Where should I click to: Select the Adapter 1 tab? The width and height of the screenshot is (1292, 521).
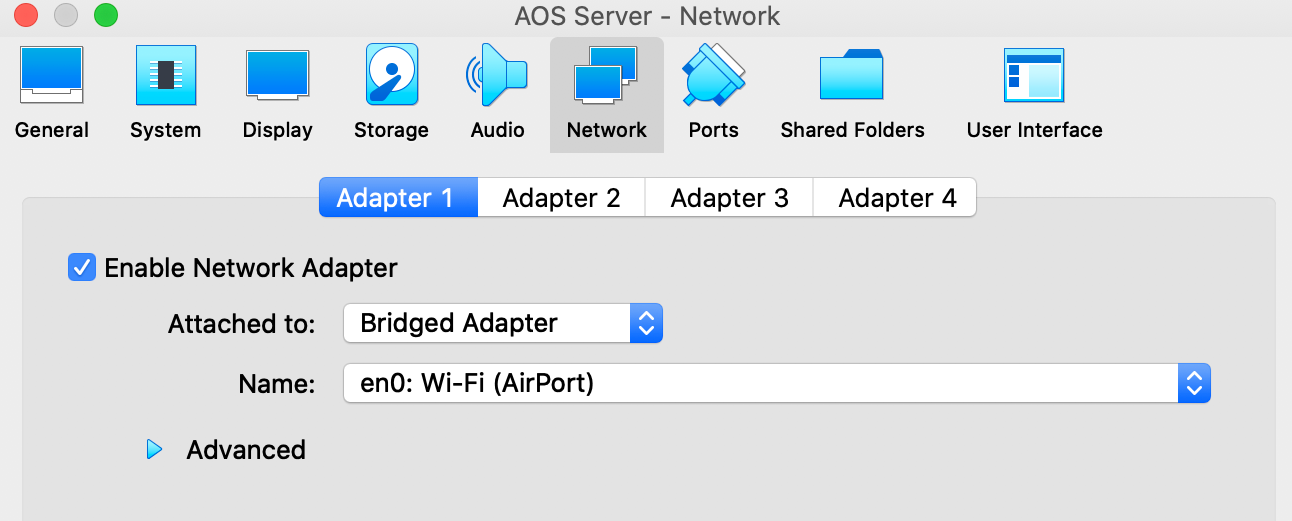[x=395, y=198]
